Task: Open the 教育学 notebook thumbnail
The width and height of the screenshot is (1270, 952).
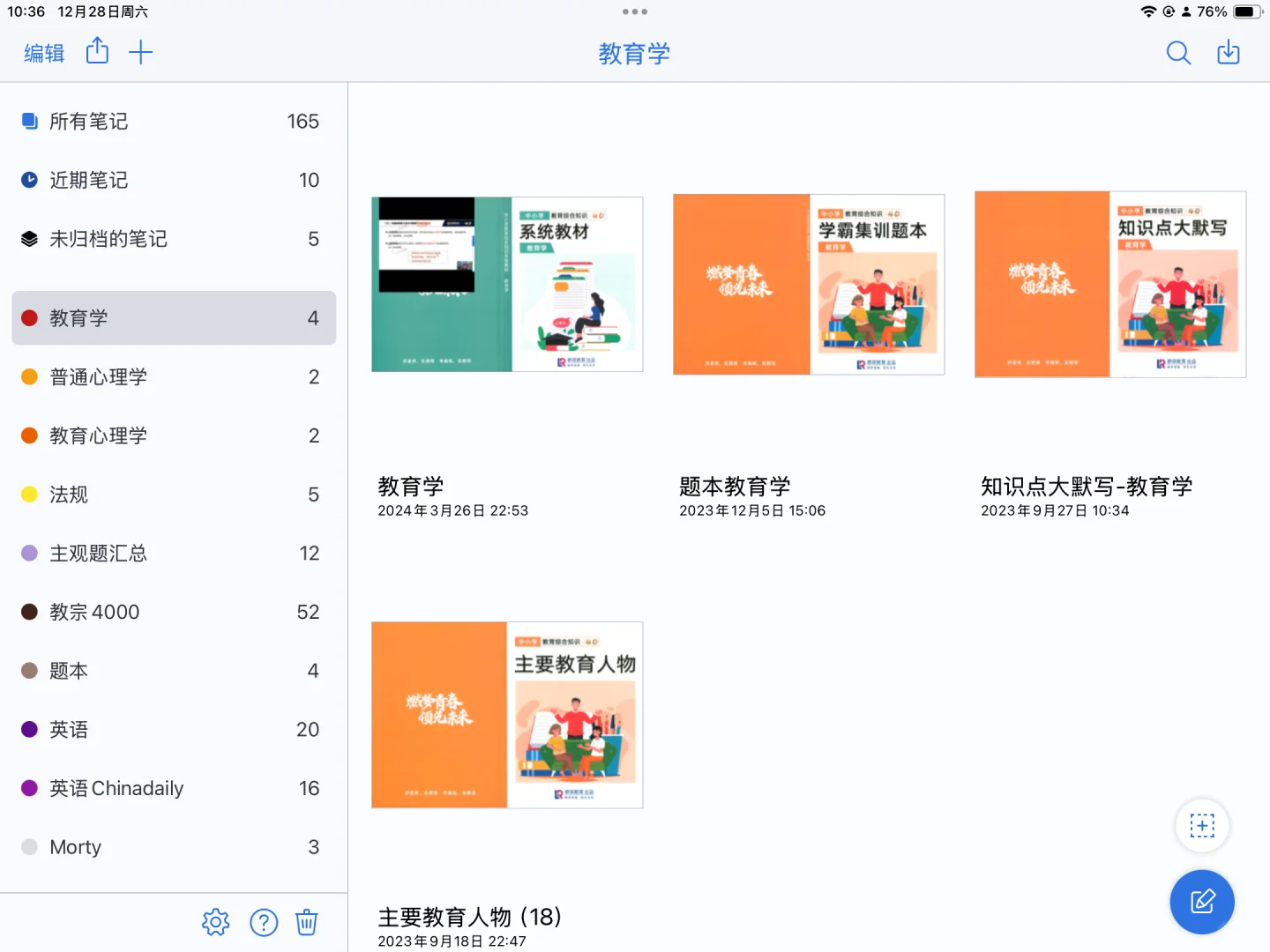Action: click(x=507, y=284)
